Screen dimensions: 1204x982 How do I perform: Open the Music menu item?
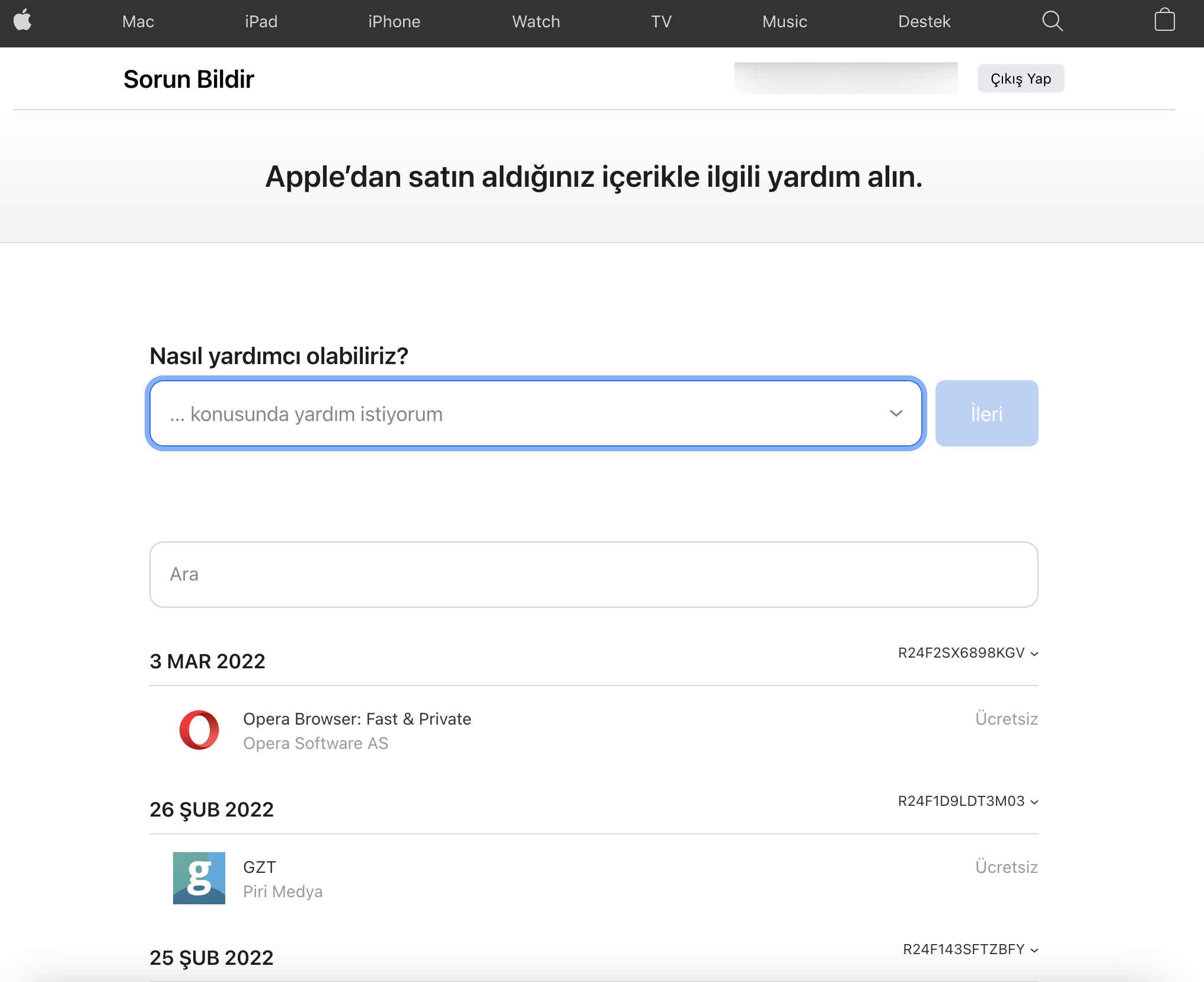click(x=784, y=22)
